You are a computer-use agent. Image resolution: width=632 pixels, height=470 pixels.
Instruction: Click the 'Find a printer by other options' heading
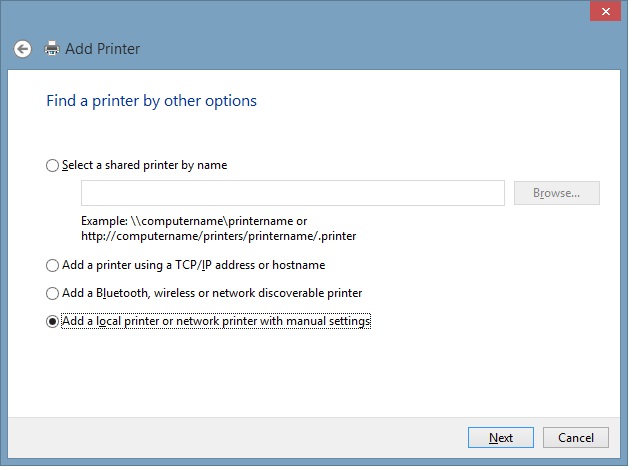tap(152, 101)
